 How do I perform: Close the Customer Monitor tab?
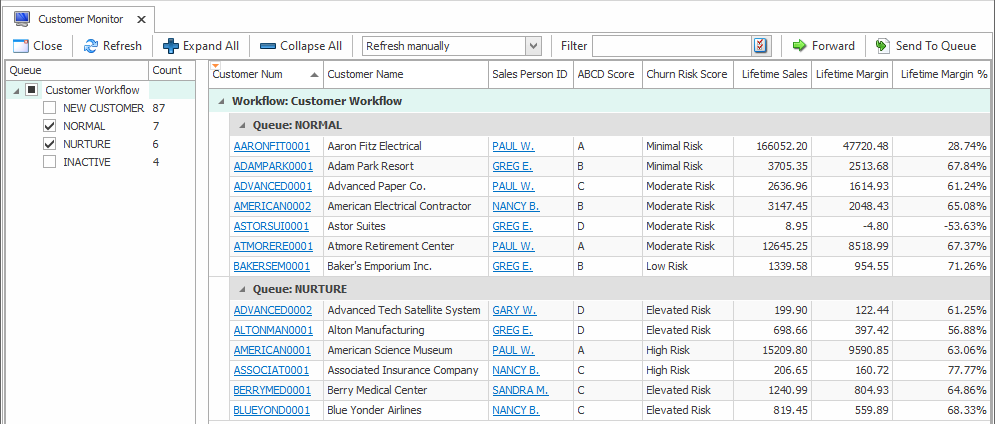click(140, 19)
